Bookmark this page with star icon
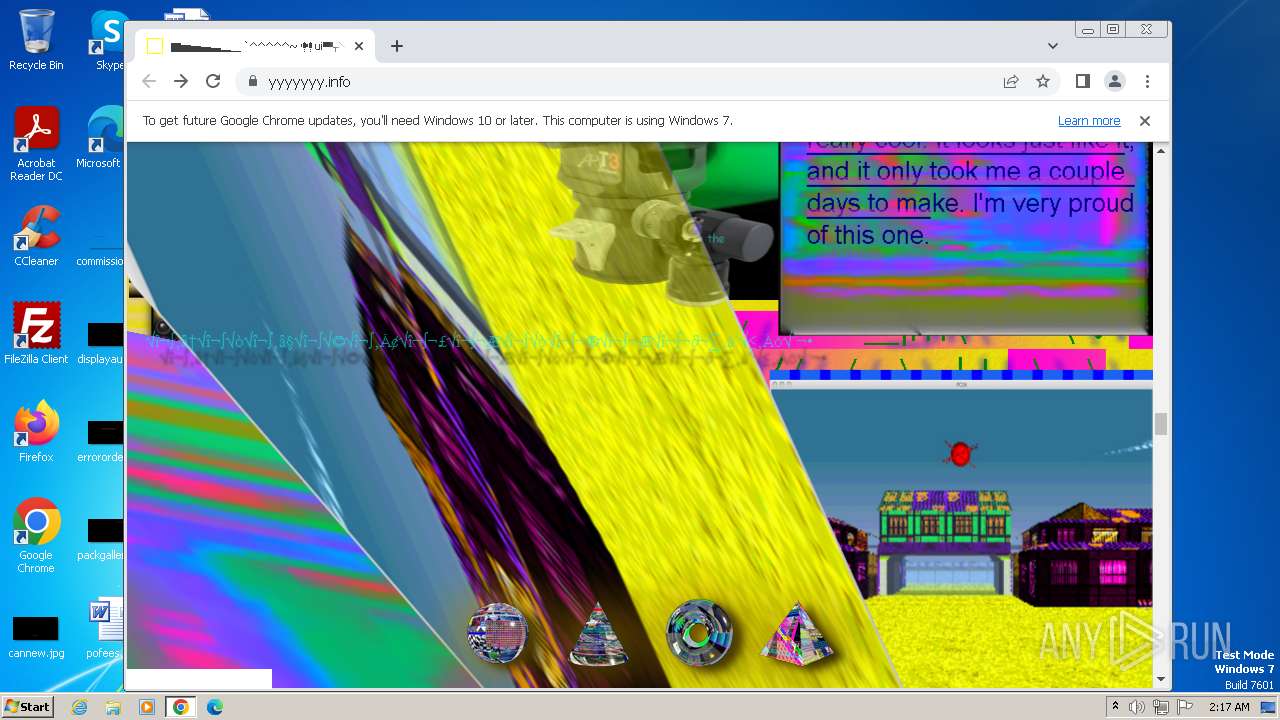The image size is (1280, 720). coord(1043,82)
